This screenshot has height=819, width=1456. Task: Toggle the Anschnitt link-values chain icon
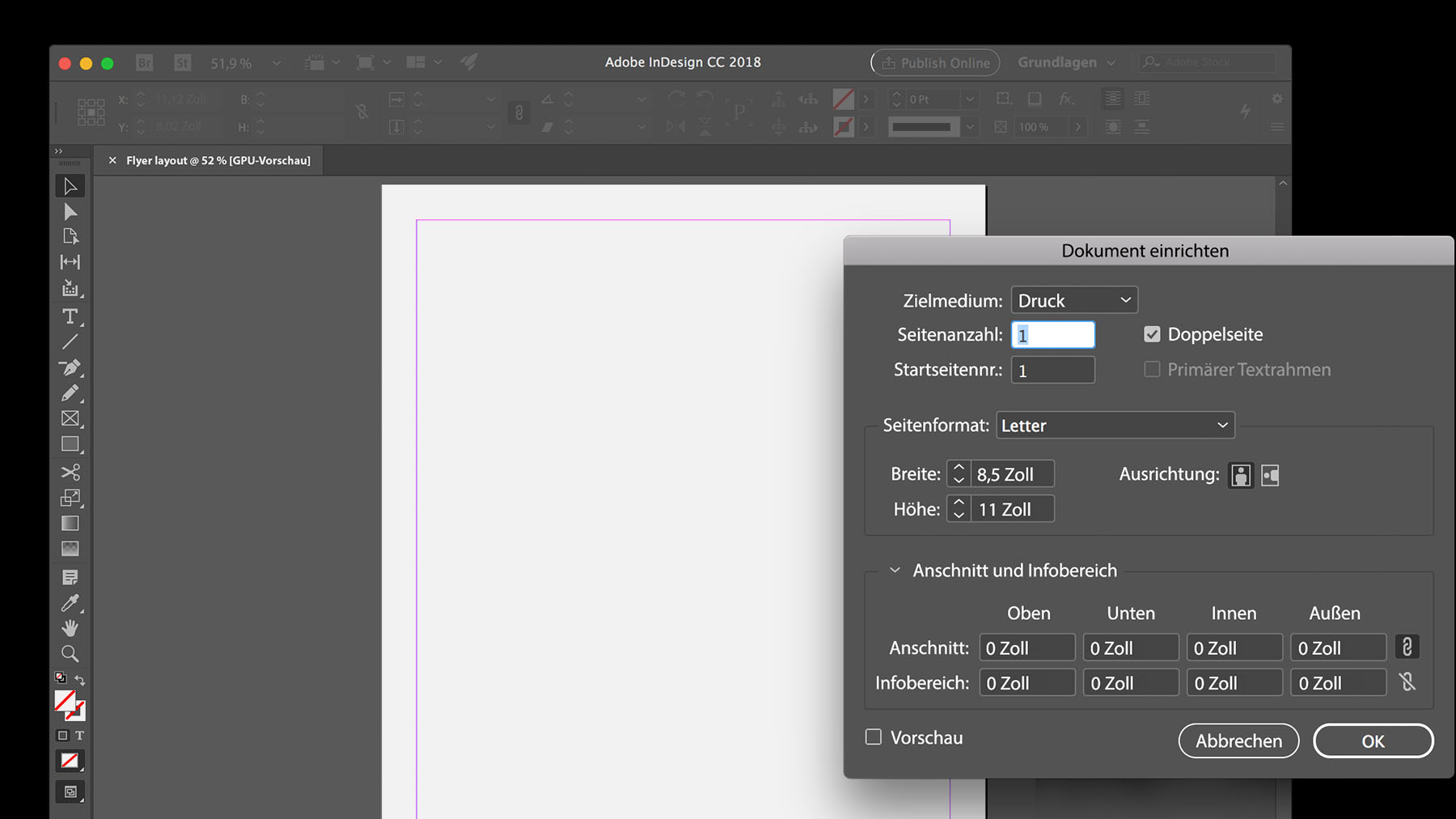point(1407,647)
